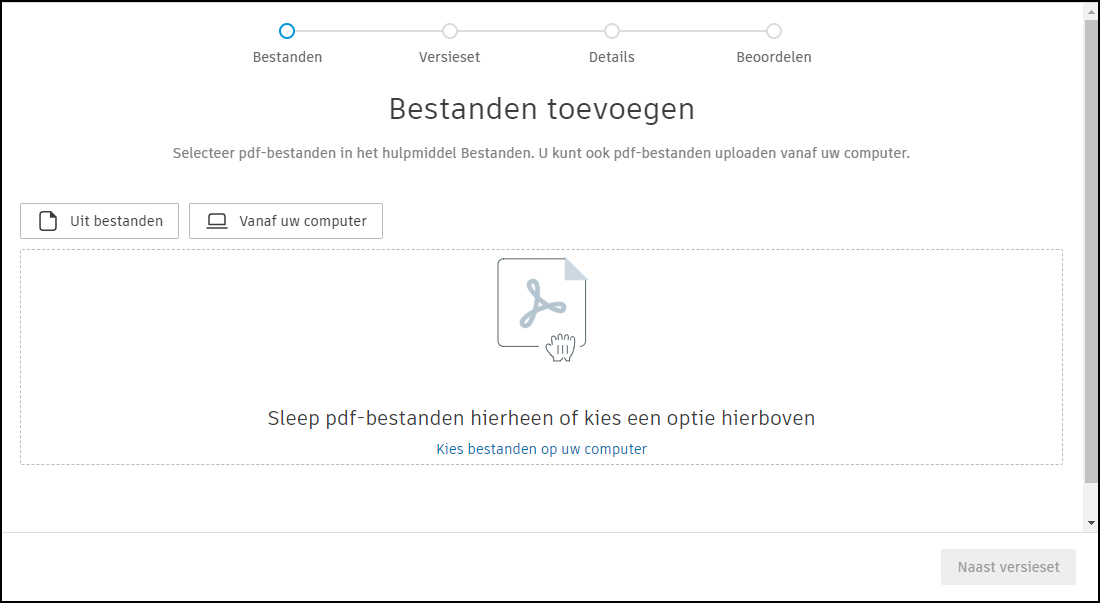1100x603 pixels.
Task: Advance to the Versieset stage
Action: [x=449, y=57]
